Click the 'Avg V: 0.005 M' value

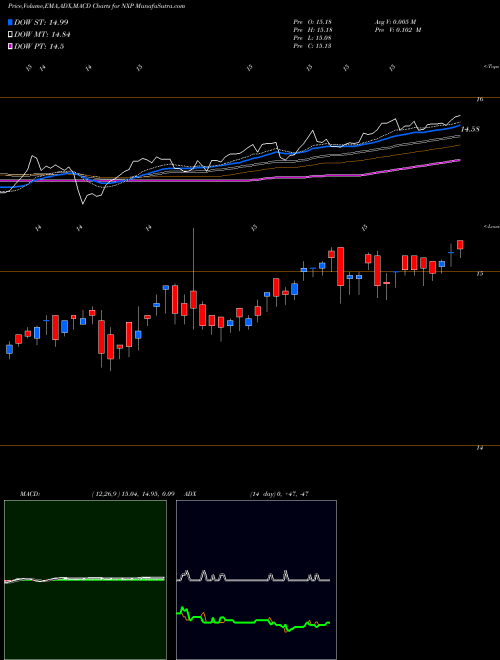(395, 22)
